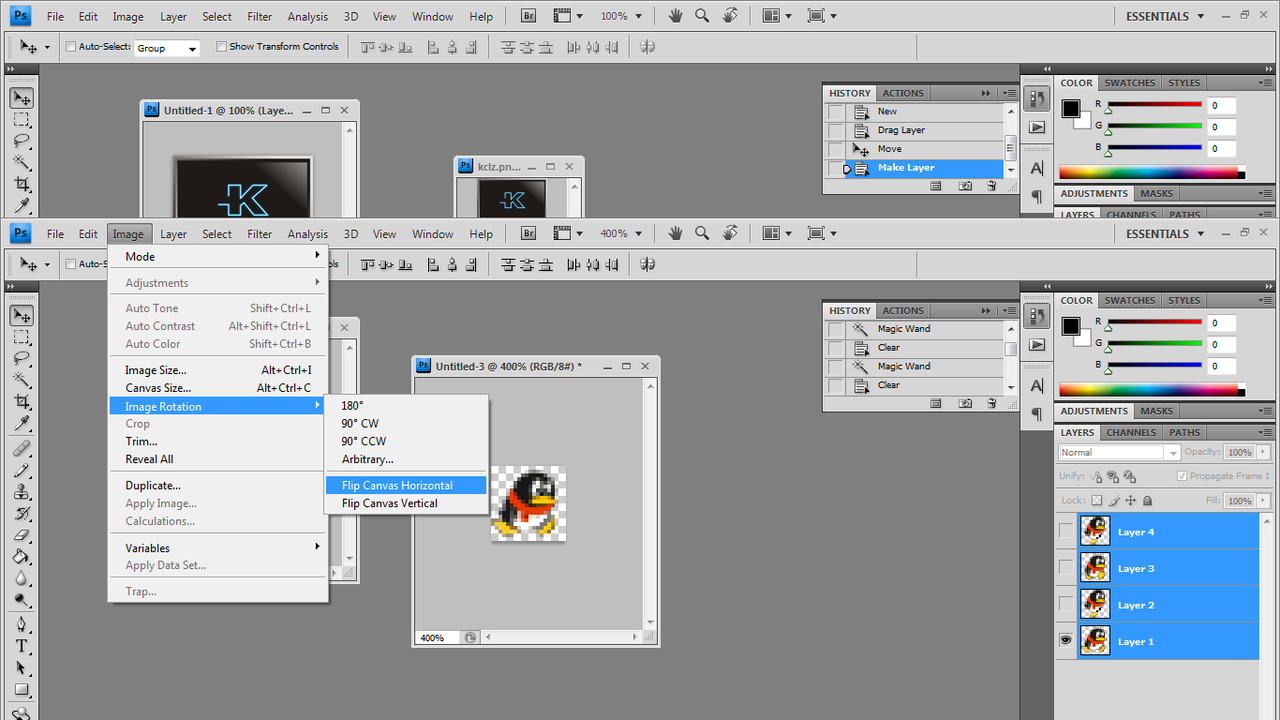
Task: Delete current state in lower History panel
Action: point(991,404)
